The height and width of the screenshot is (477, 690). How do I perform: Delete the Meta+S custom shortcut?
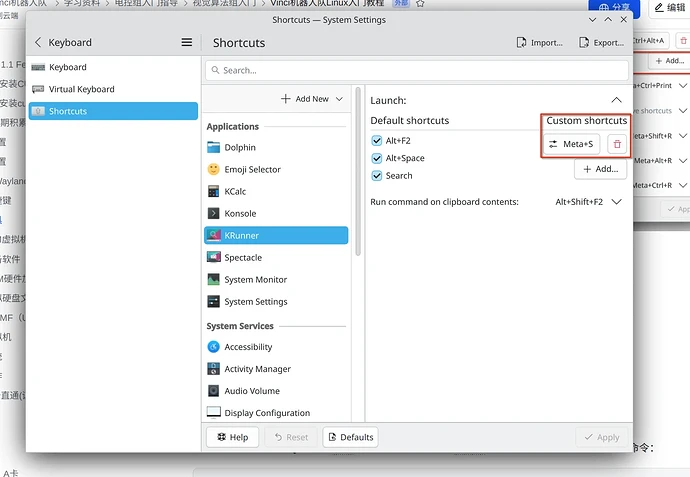[x=617, y=145]
